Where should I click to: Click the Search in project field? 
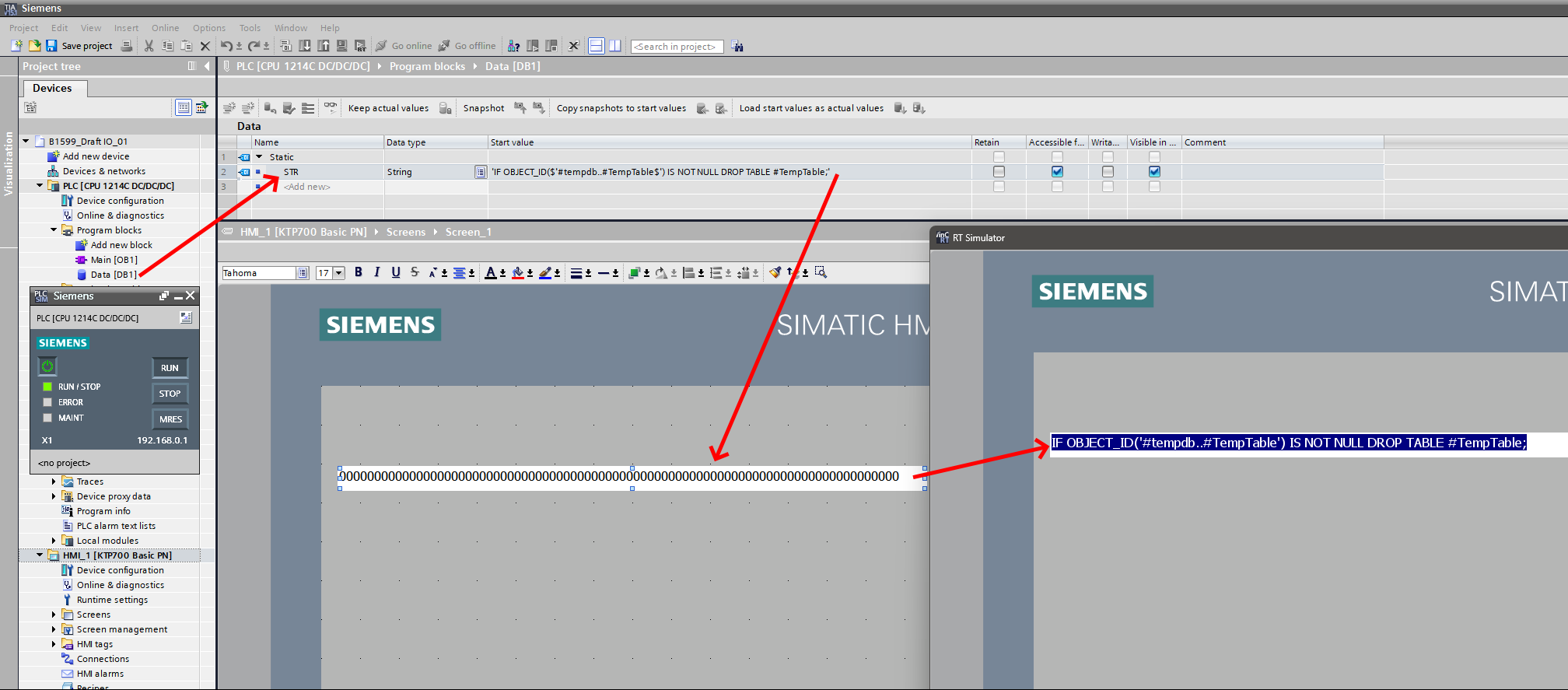coord(677,47)
